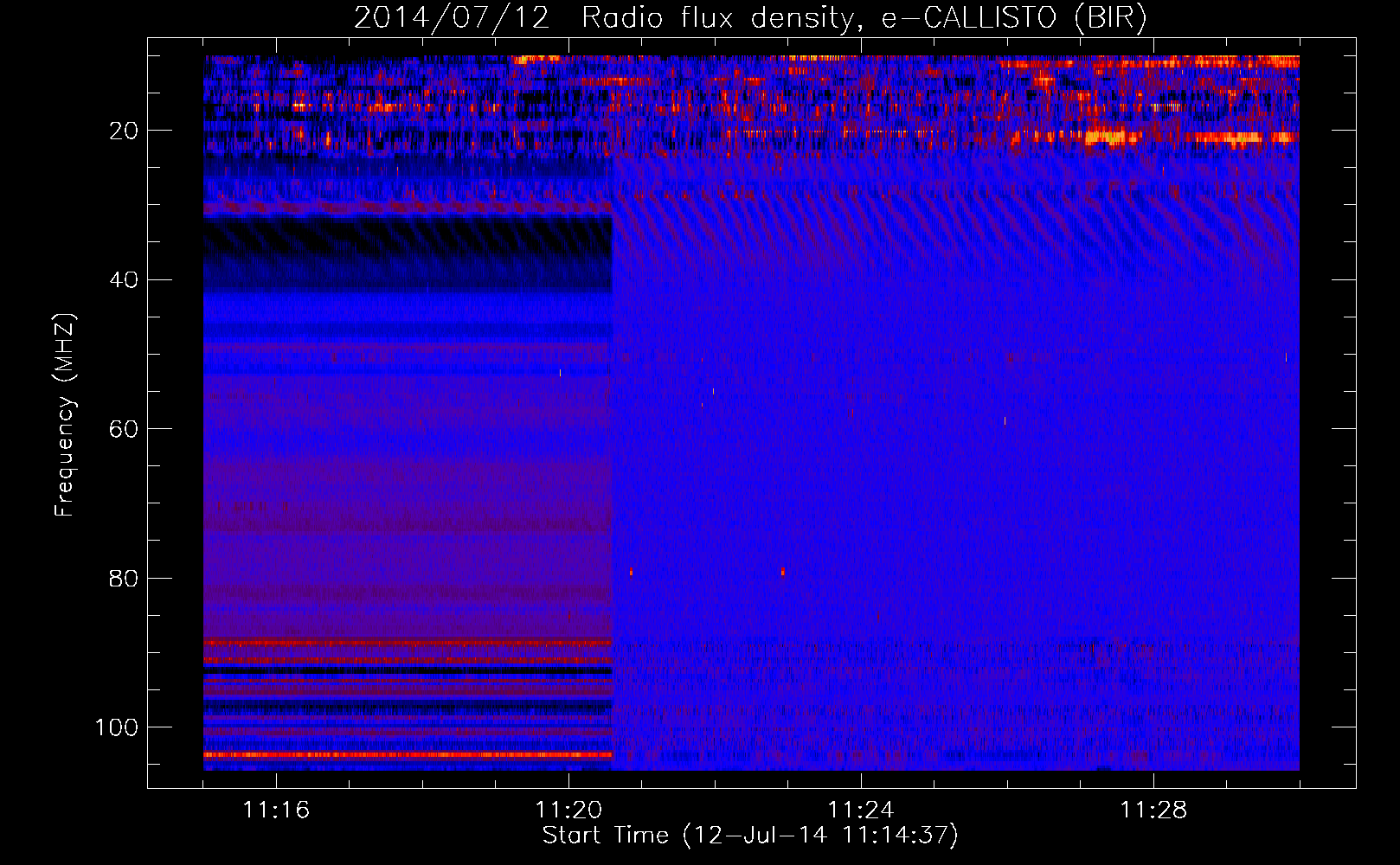Screen dimensions: 1400x865
Task: Click the "60" frequency tick label
Action: click(124, 429)
